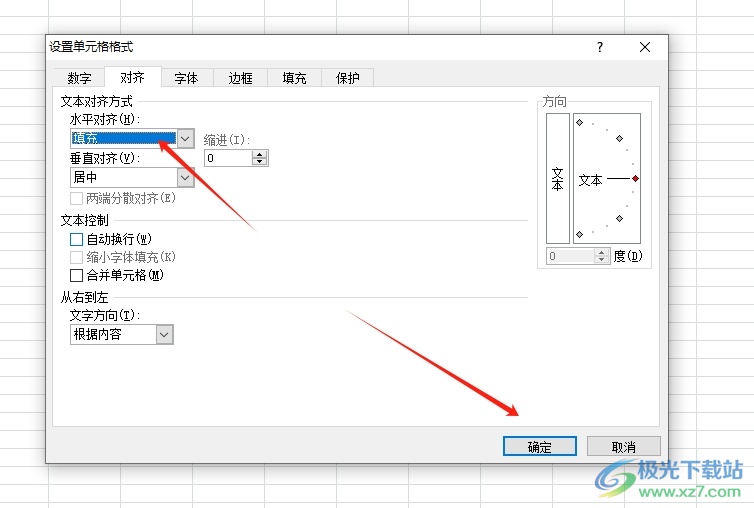Click the lower-right diamond on the orientation dial
The width and height of the screenshot is (754, 508).
click(619, 218)
